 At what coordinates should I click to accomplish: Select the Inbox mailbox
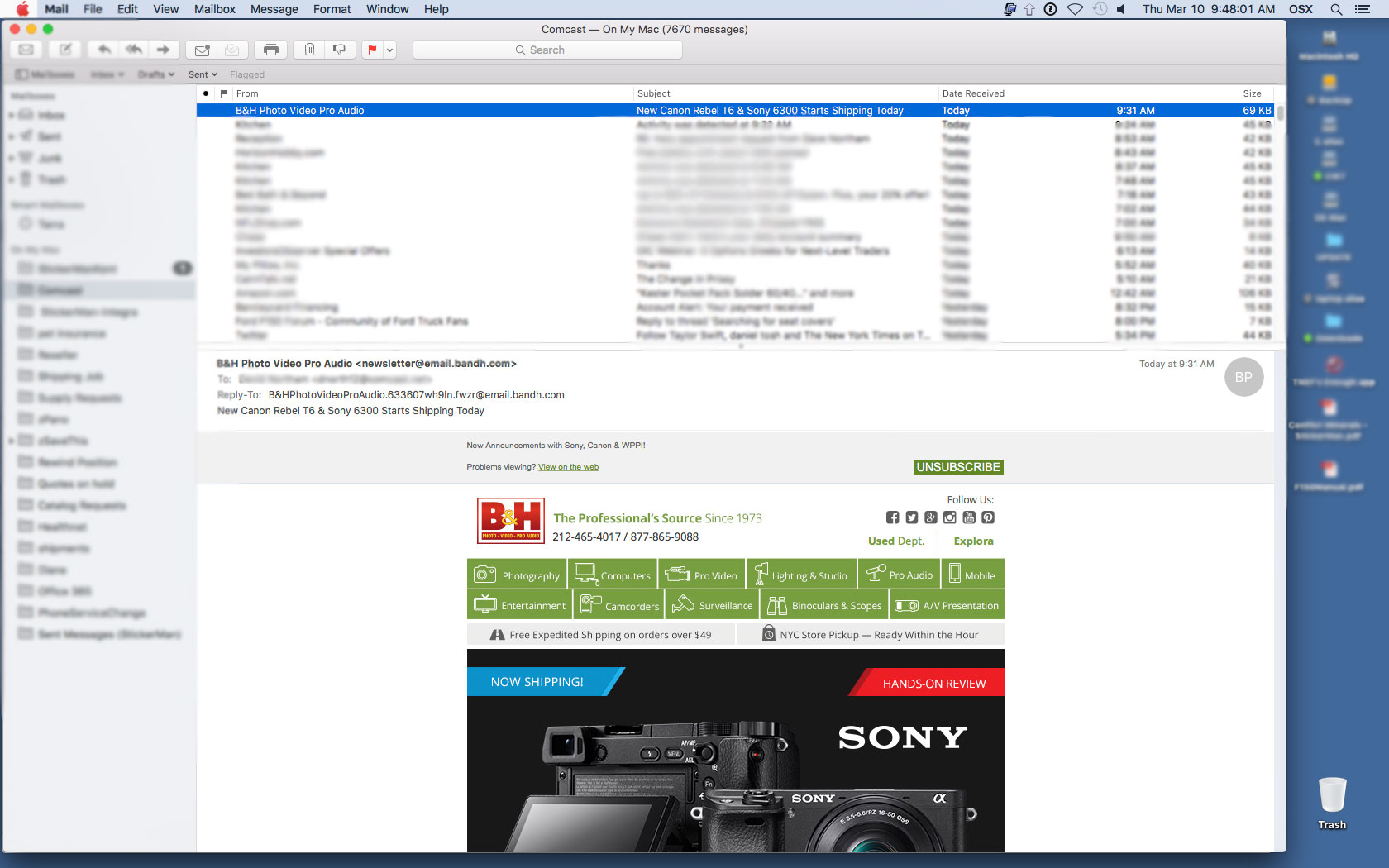(51, 115)
